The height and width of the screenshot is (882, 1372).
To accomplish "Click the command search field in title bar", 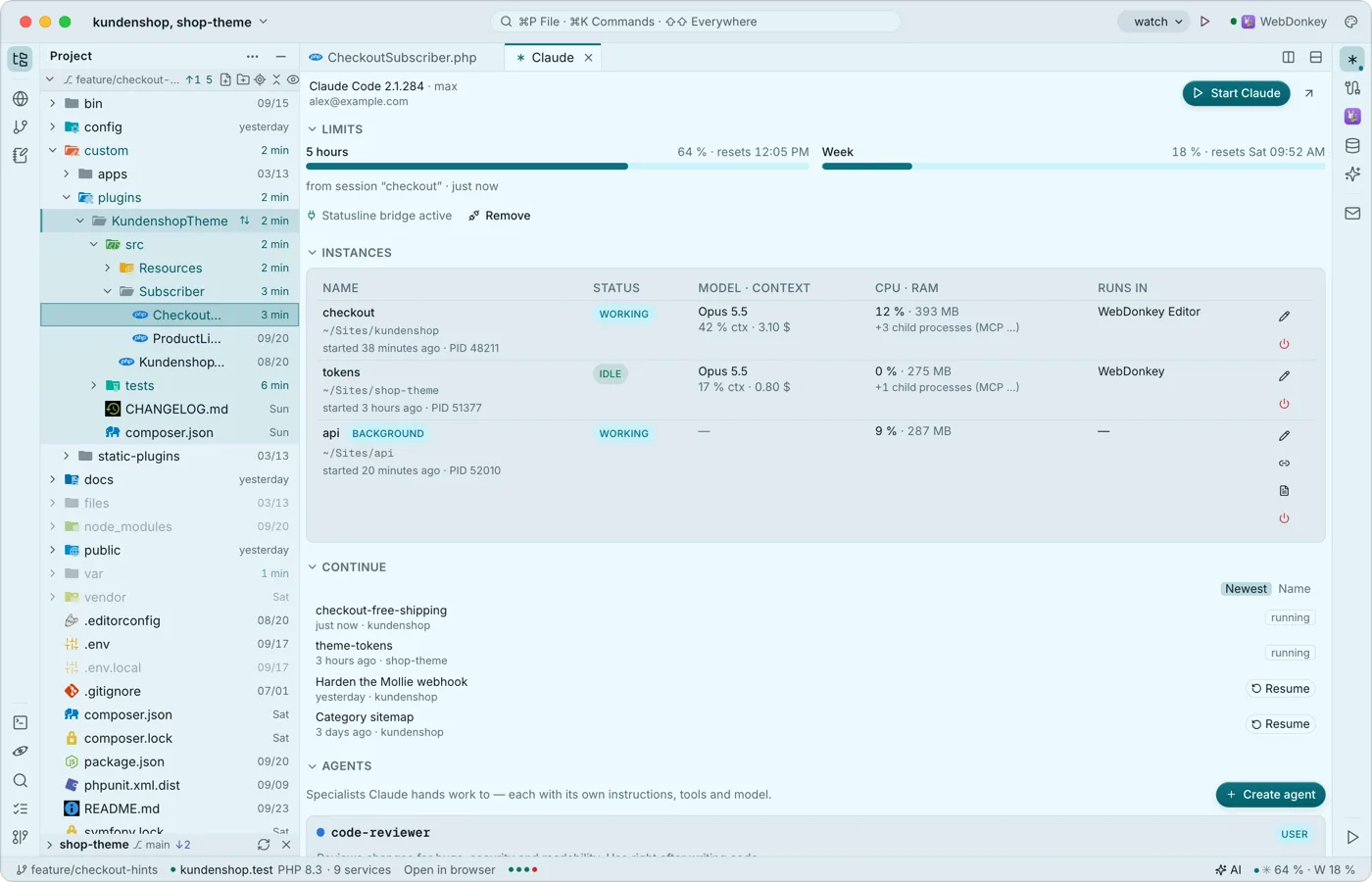I will click(x=696, y=22).
